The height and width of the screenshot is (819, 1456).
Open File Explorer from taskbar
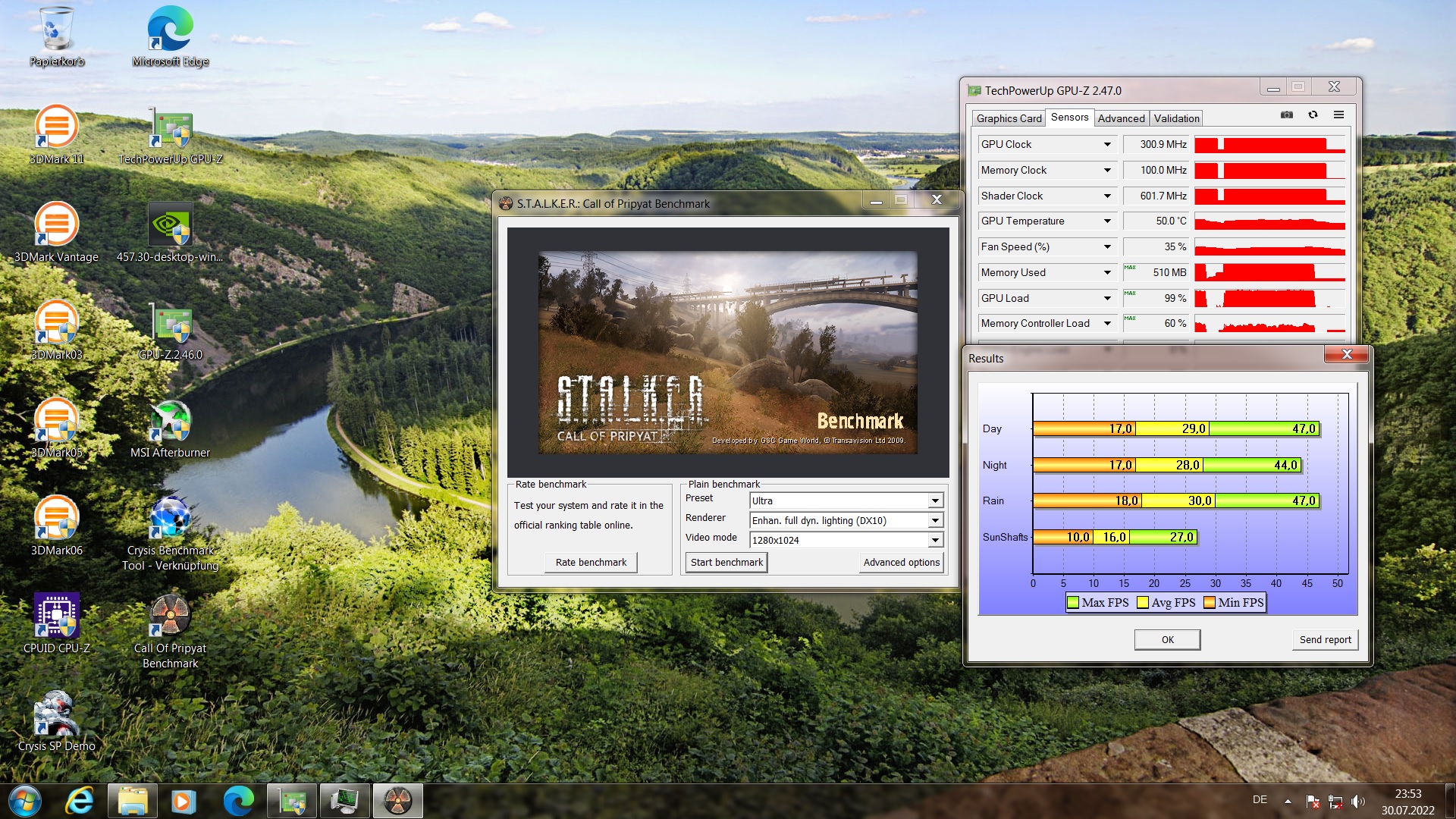click(132, 801)
